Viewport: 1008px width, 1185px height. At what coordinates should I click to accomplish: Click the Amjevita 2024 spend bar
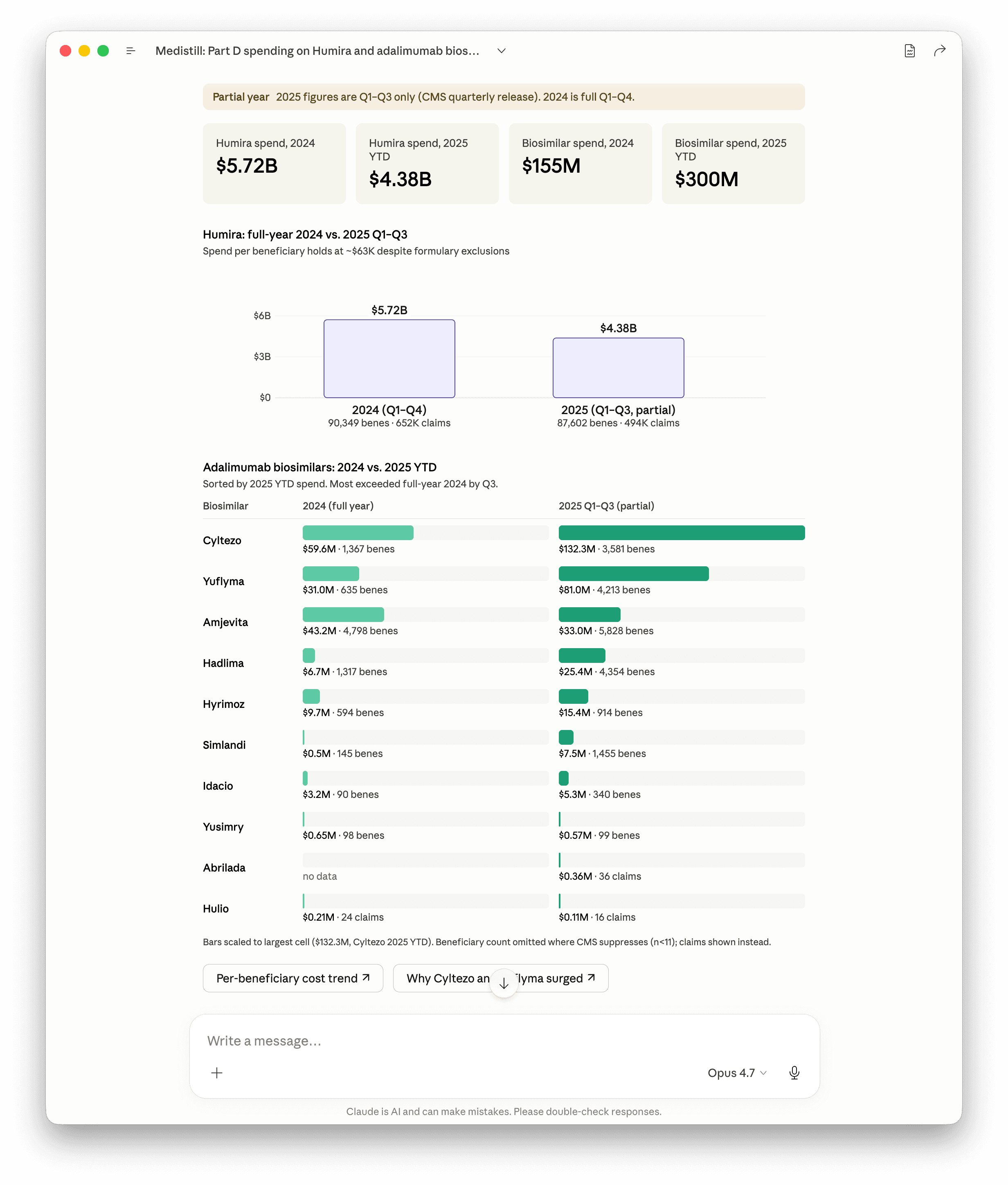[x=343, y=615]
